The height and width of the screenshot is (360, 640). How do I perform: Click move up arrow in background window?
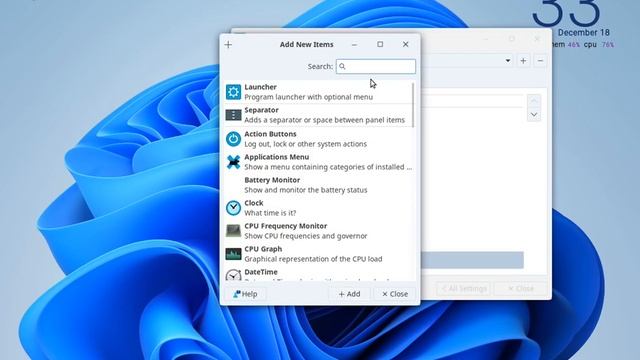[534, 100]
